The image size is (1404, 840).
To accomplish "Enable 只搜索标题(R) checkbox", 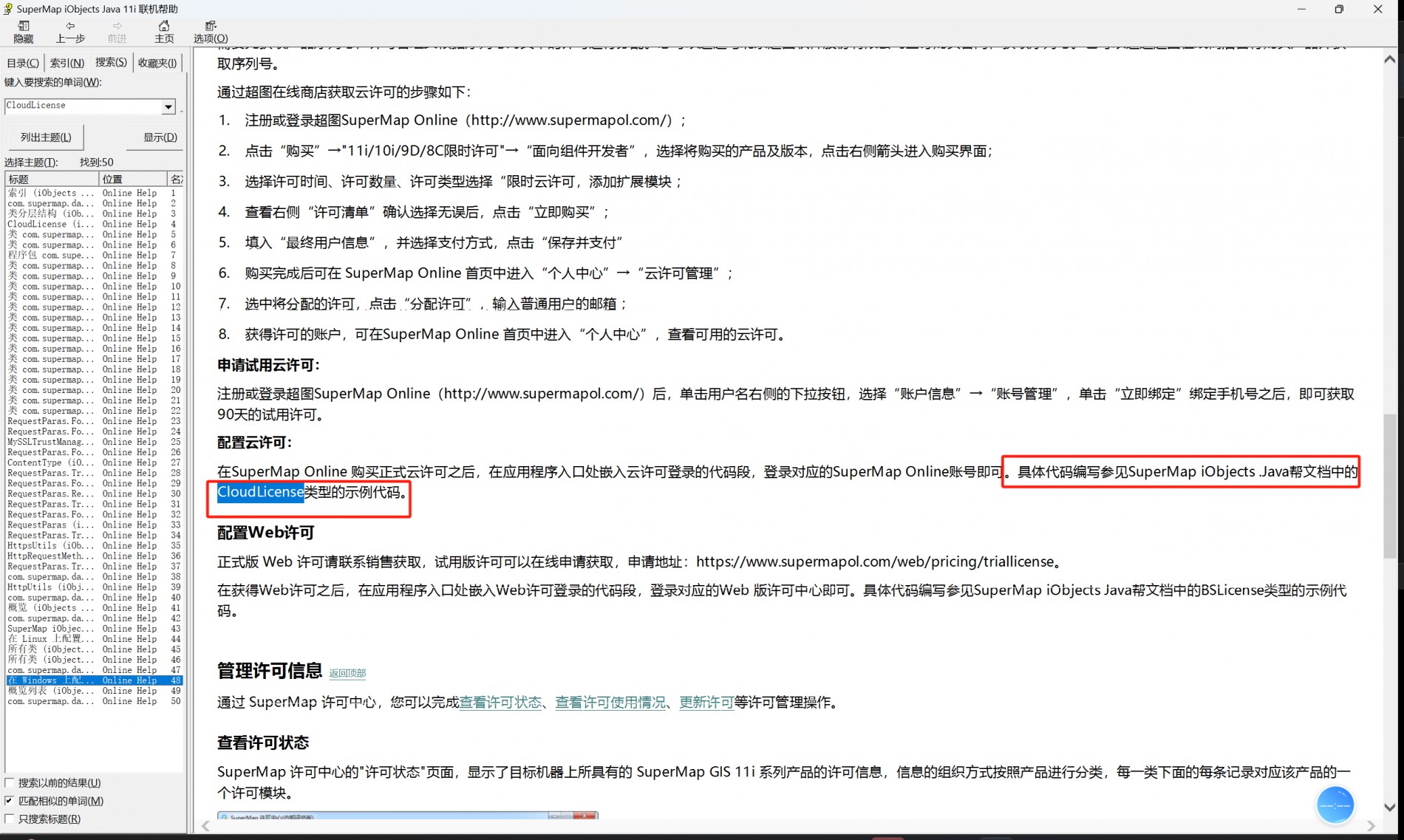I will click(10, 819).
